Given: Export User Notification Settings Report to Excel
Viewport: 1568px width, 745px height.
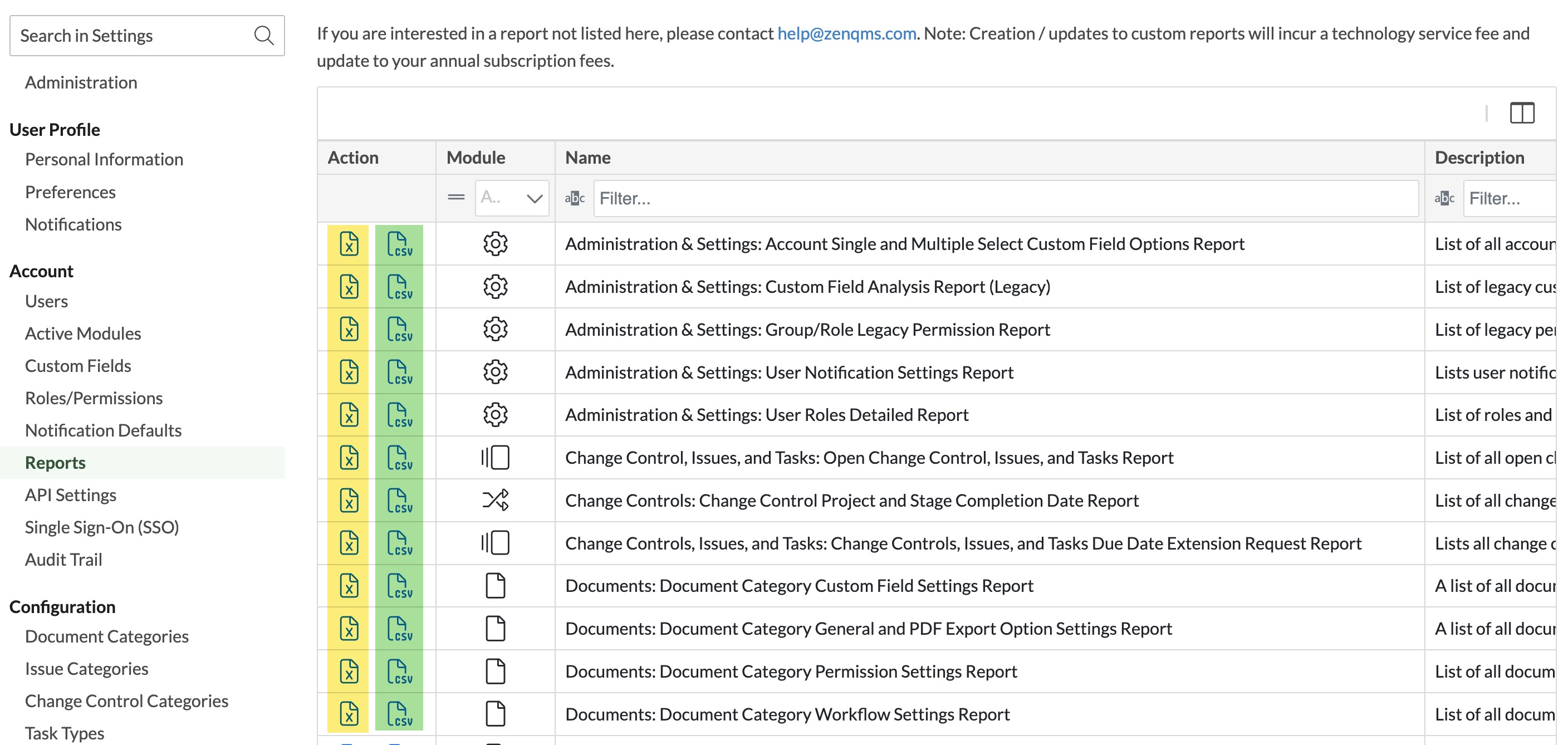Looking at the screenshot, I should click(x=348, y=372).
